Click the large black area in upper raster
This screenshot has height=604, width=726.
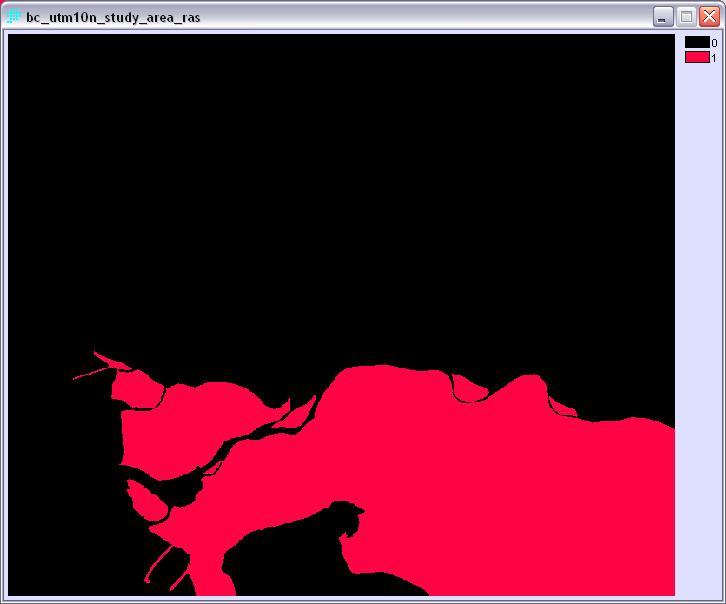click(x=340, y=180)
